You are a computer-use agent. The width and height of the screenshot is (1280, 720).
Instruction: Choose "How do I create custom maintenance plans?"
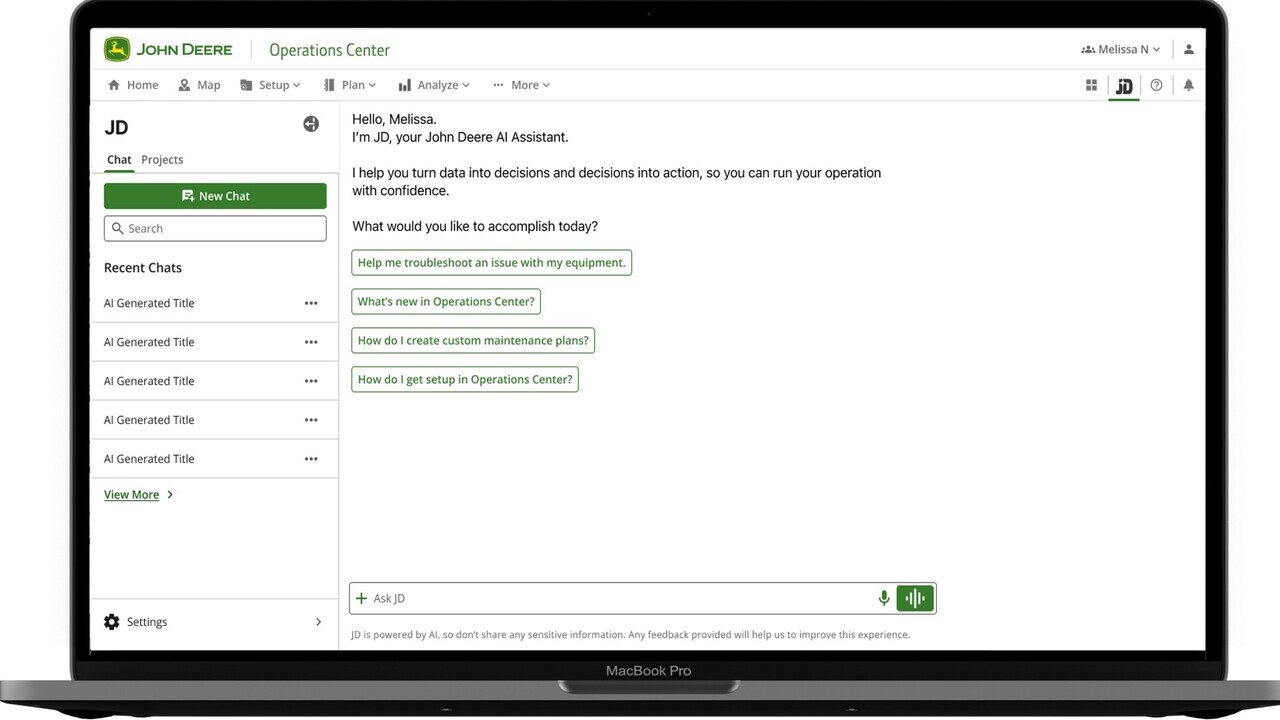(473, 341)
